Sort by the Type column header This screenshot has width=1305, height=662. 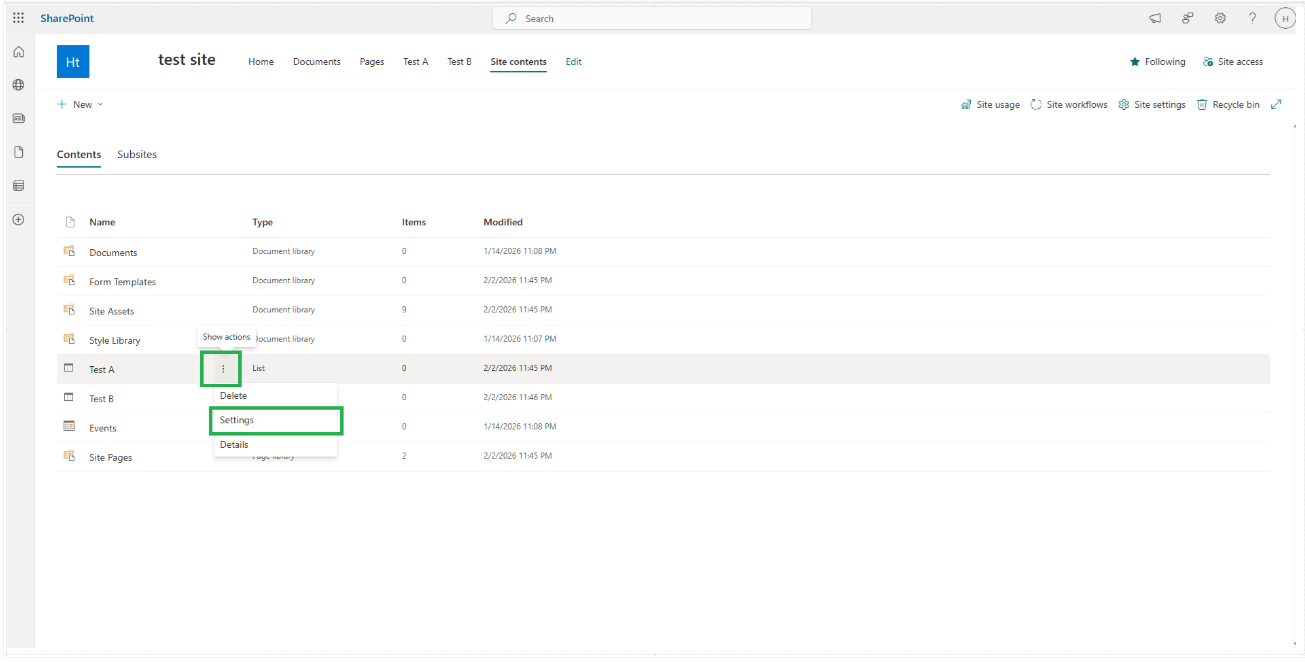(263, 222)
